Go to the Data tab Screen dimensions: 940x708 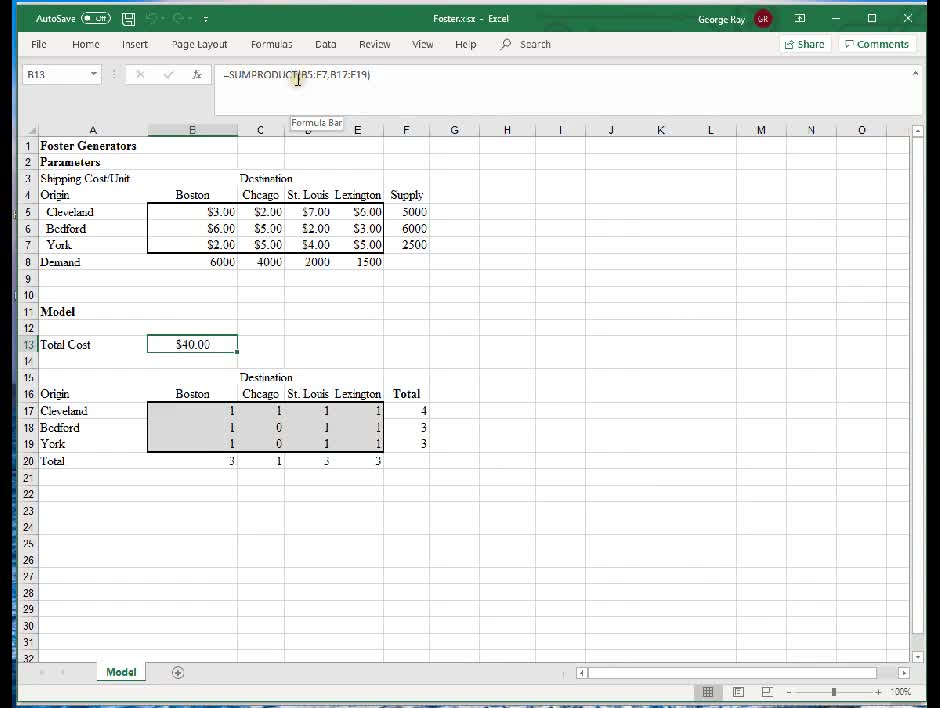pos(326,44)
